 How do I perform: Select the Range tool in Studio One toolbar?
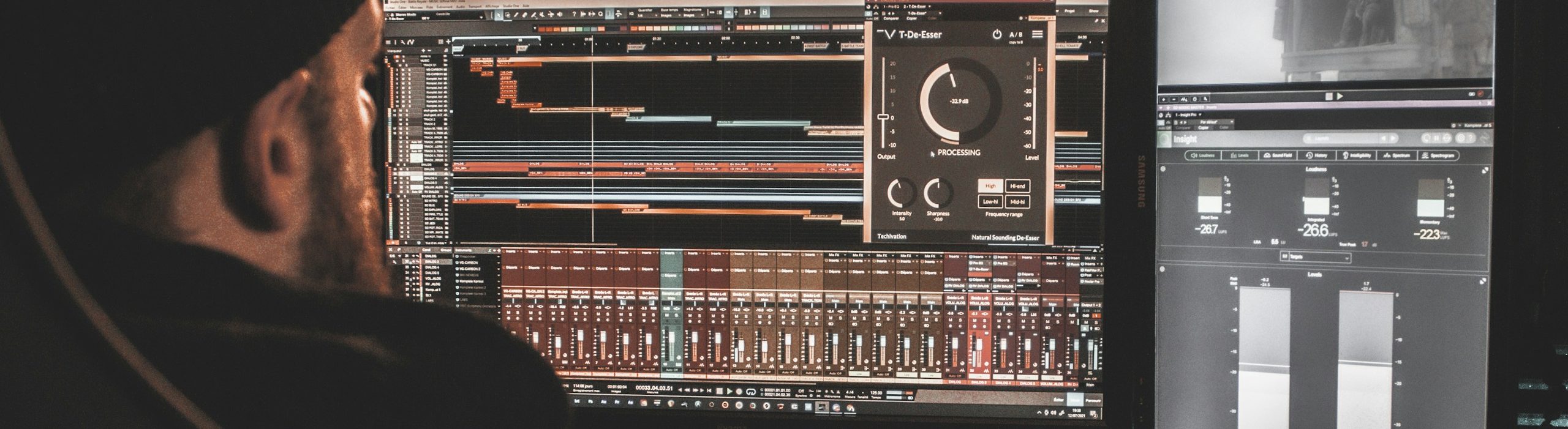click(508, 15)
